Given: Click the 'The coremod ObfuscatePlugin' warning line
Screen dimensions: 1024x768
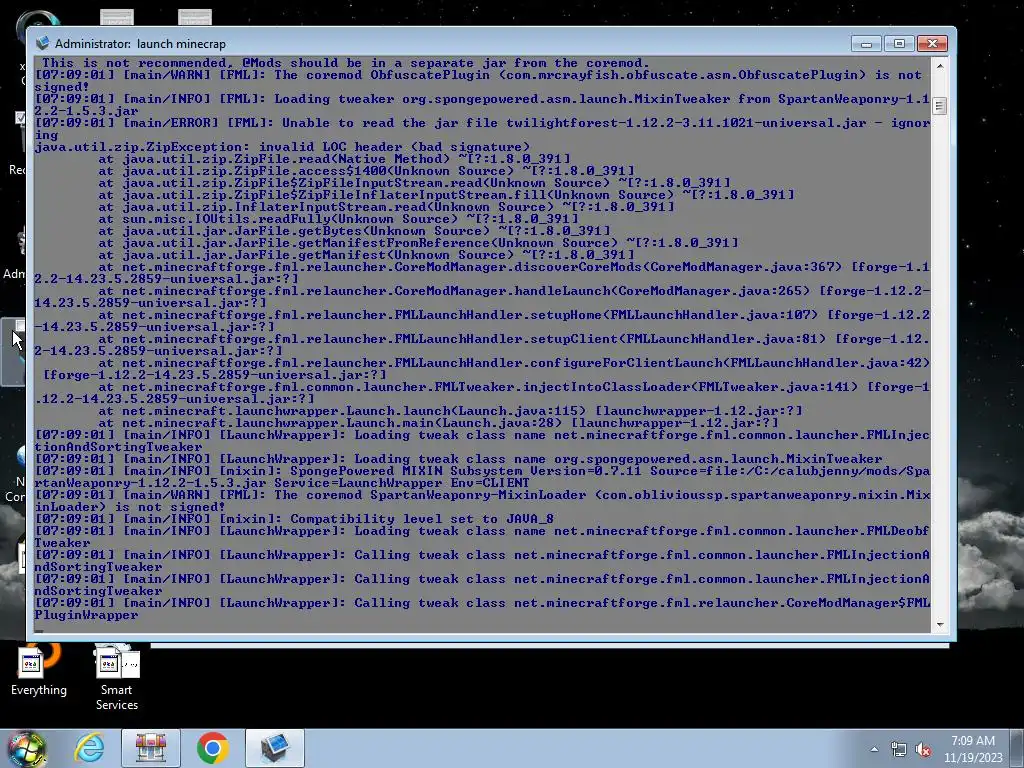Looking at the screenshot, I should click(478, 81).
